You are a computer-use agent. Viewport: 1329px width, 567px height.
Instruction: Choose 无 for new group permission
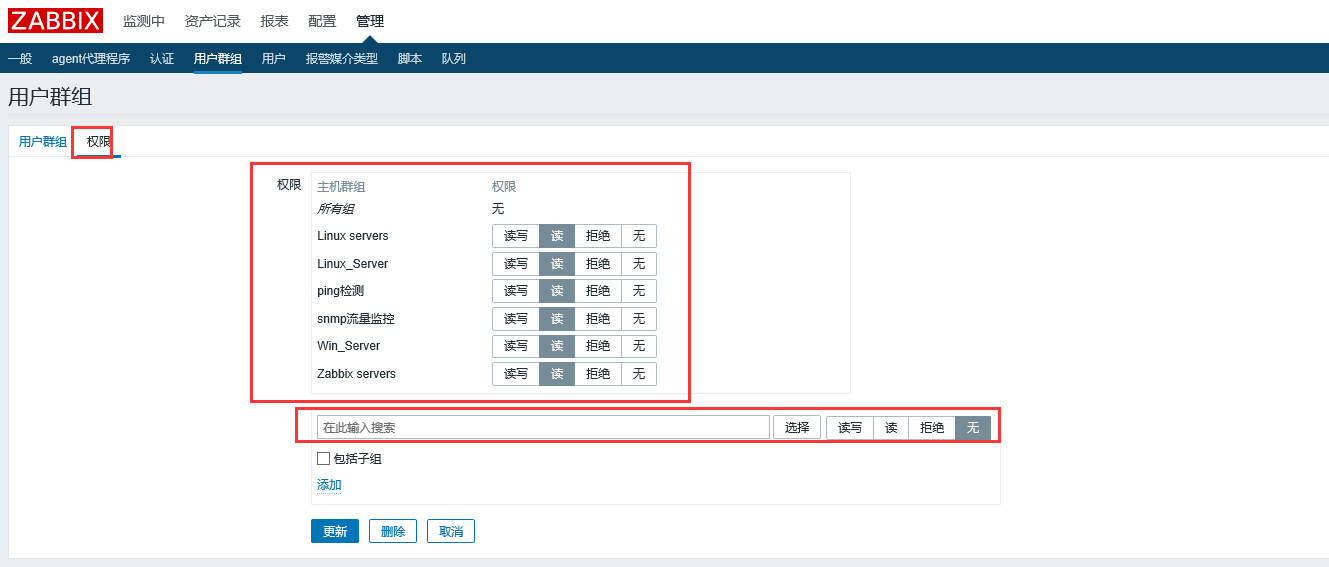click(973, 428)
